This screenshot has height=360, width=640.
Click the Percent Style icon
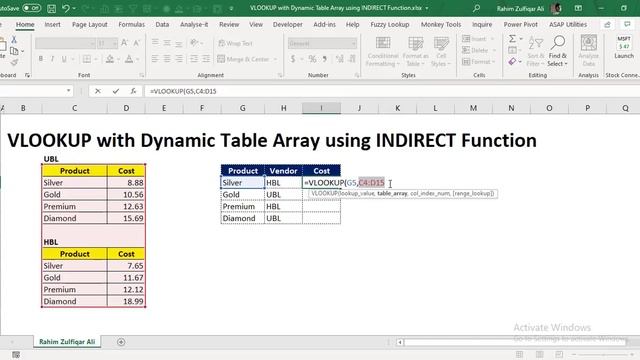(312, 59)
